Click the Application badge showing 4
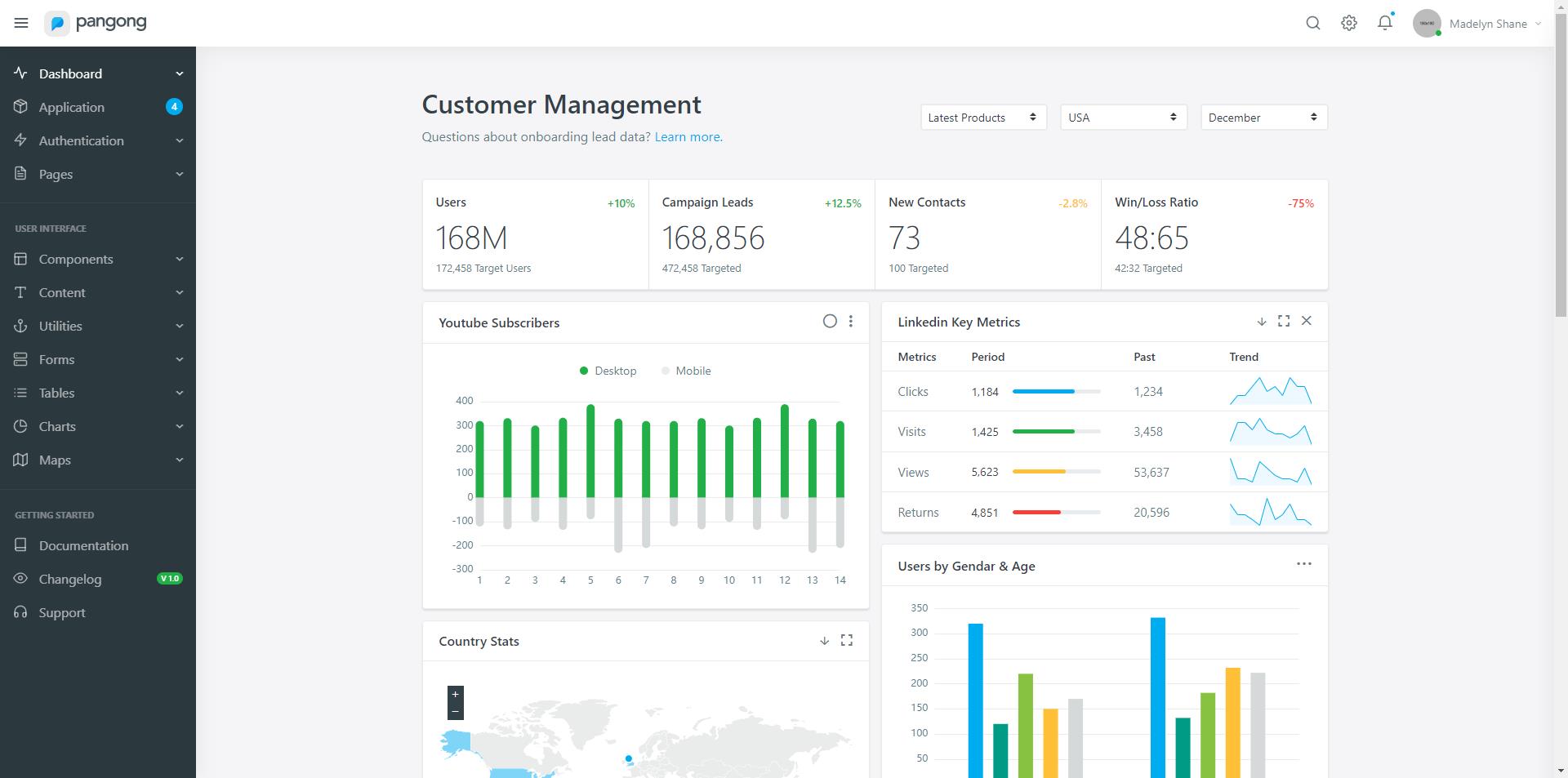 pyautogui.click(x=174, y=106)
